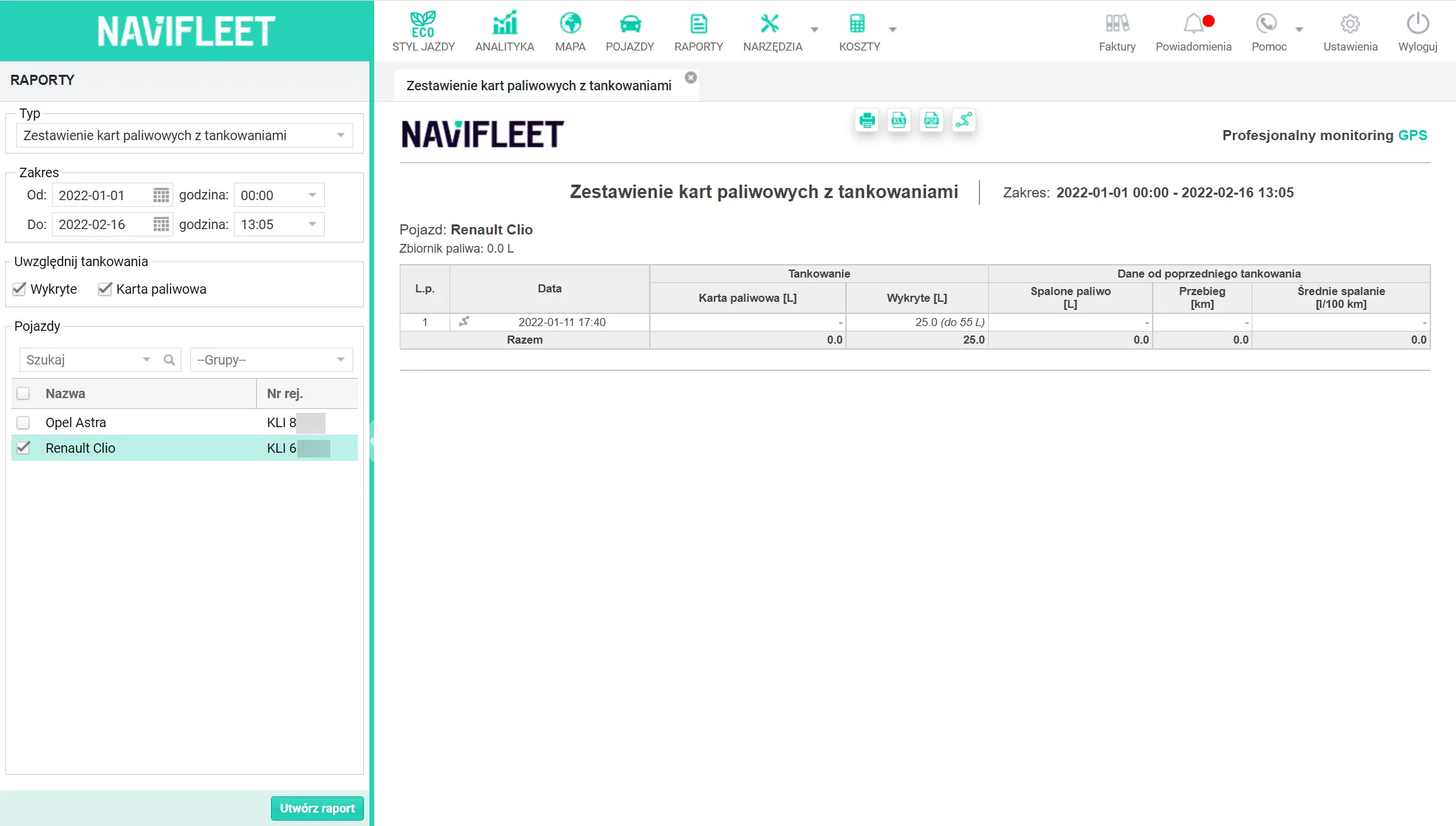Click the refuel icon in the 2022-01-11 17:40 row
The width and height of the screenshot is (1456, 826).
point(464,321)
